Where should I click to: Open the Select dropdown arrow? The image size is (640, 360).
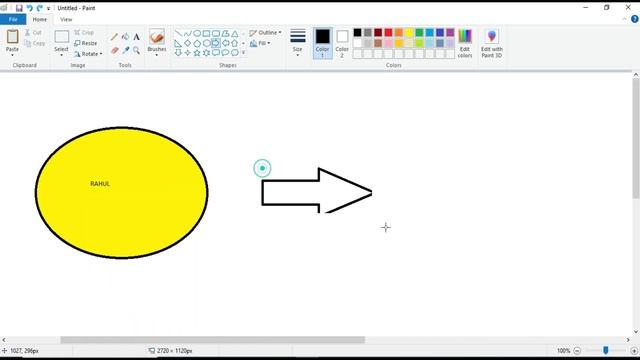click(x=61, y=55)
